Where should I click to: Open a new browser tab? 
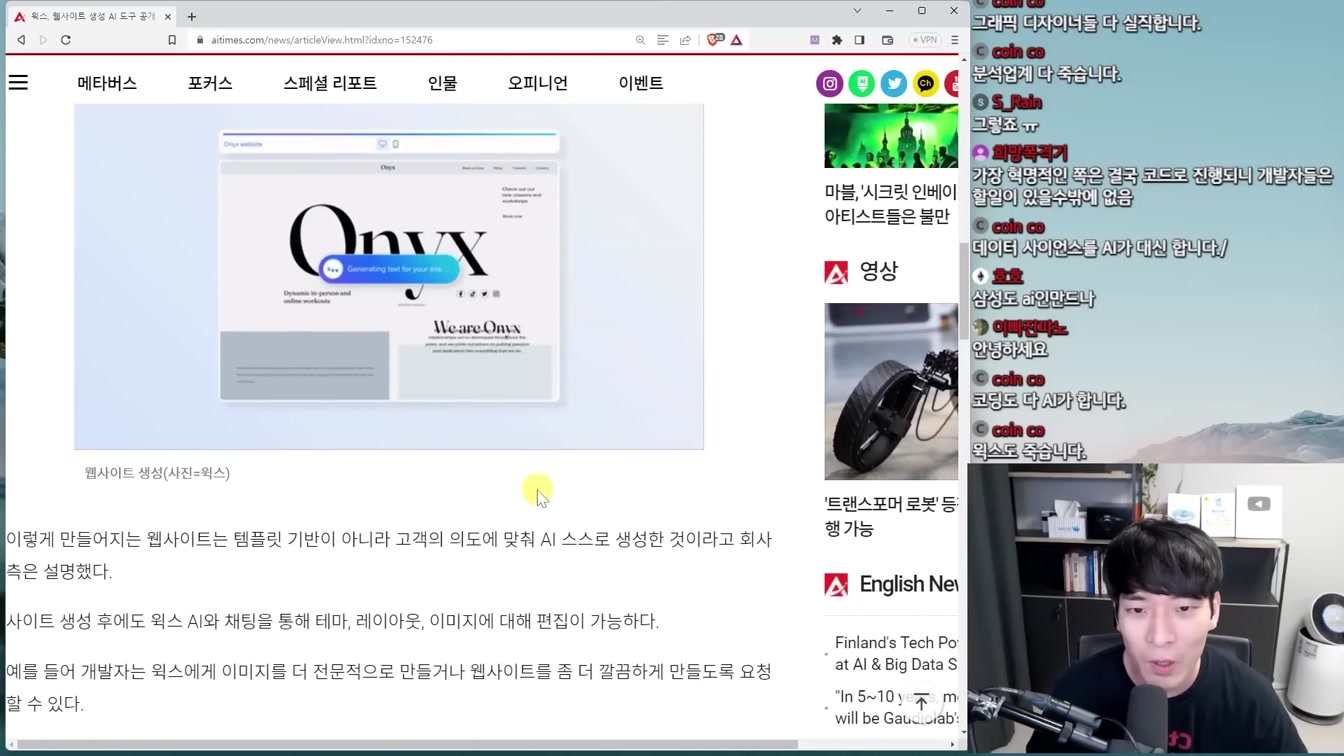tap(192, 16)
